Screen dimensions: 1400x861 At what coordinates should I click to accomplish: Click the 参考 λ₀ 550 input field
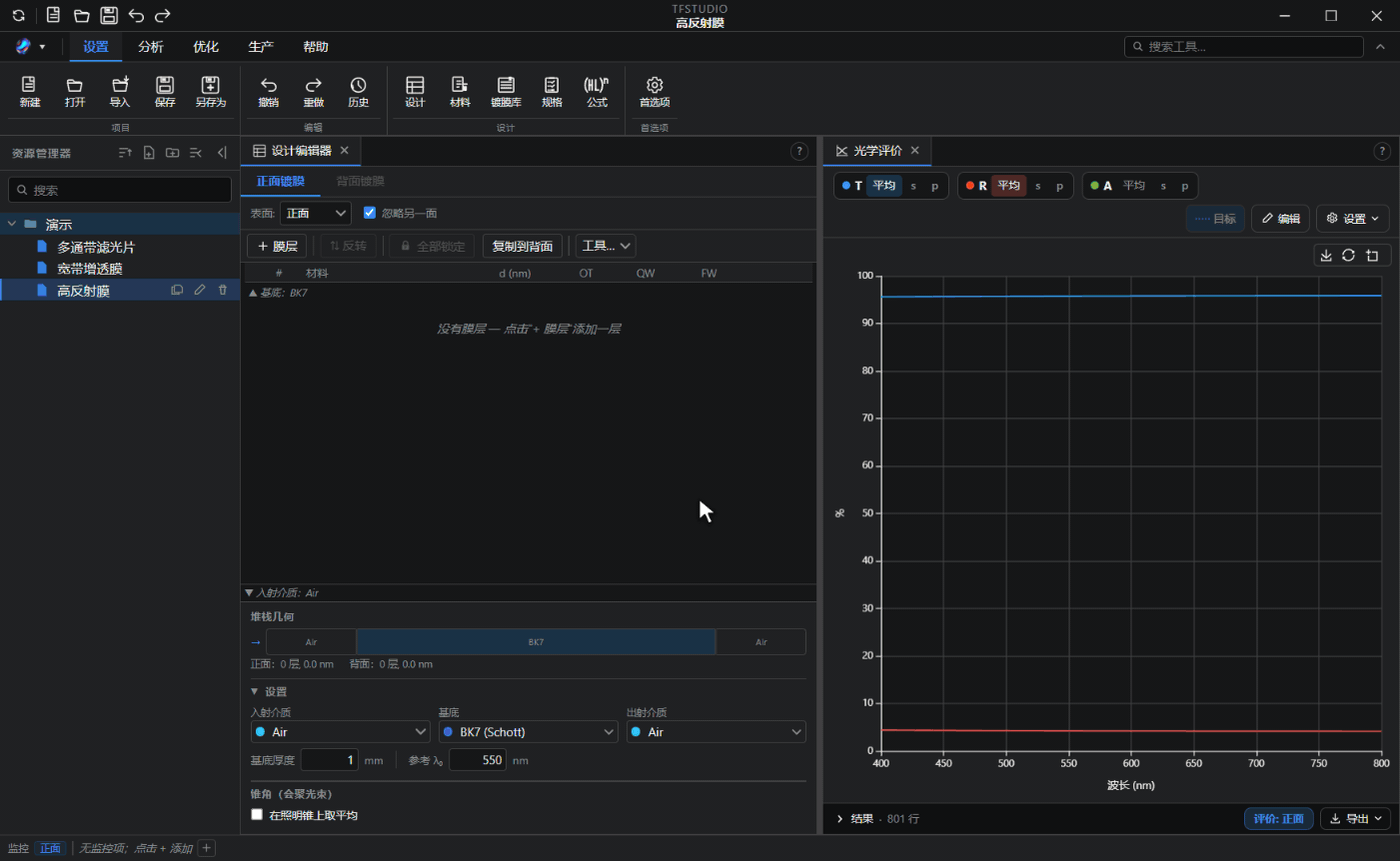tap(478, 760)
